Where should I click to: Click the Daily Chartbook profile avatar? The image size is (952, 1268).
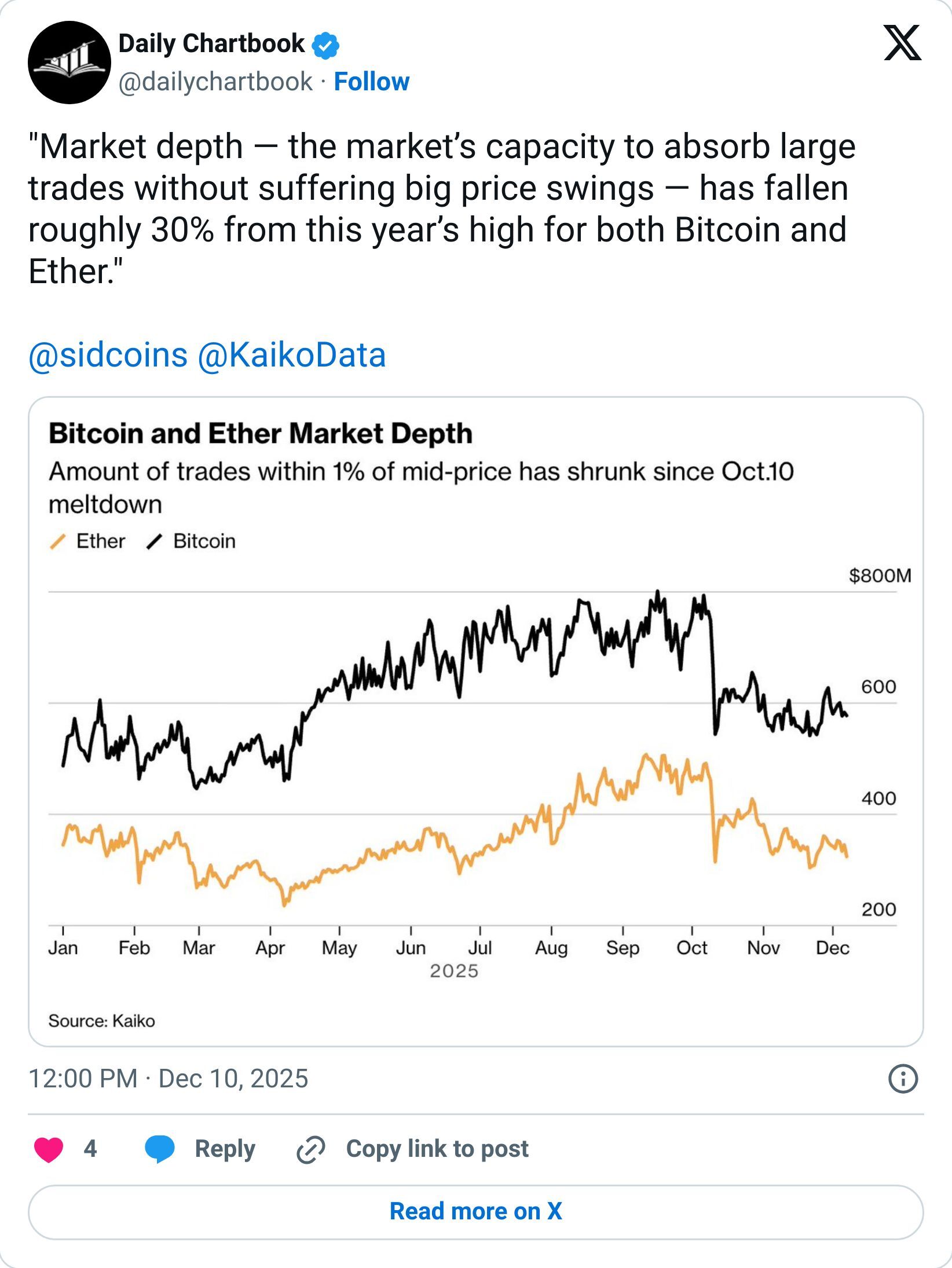click(69, 63)
